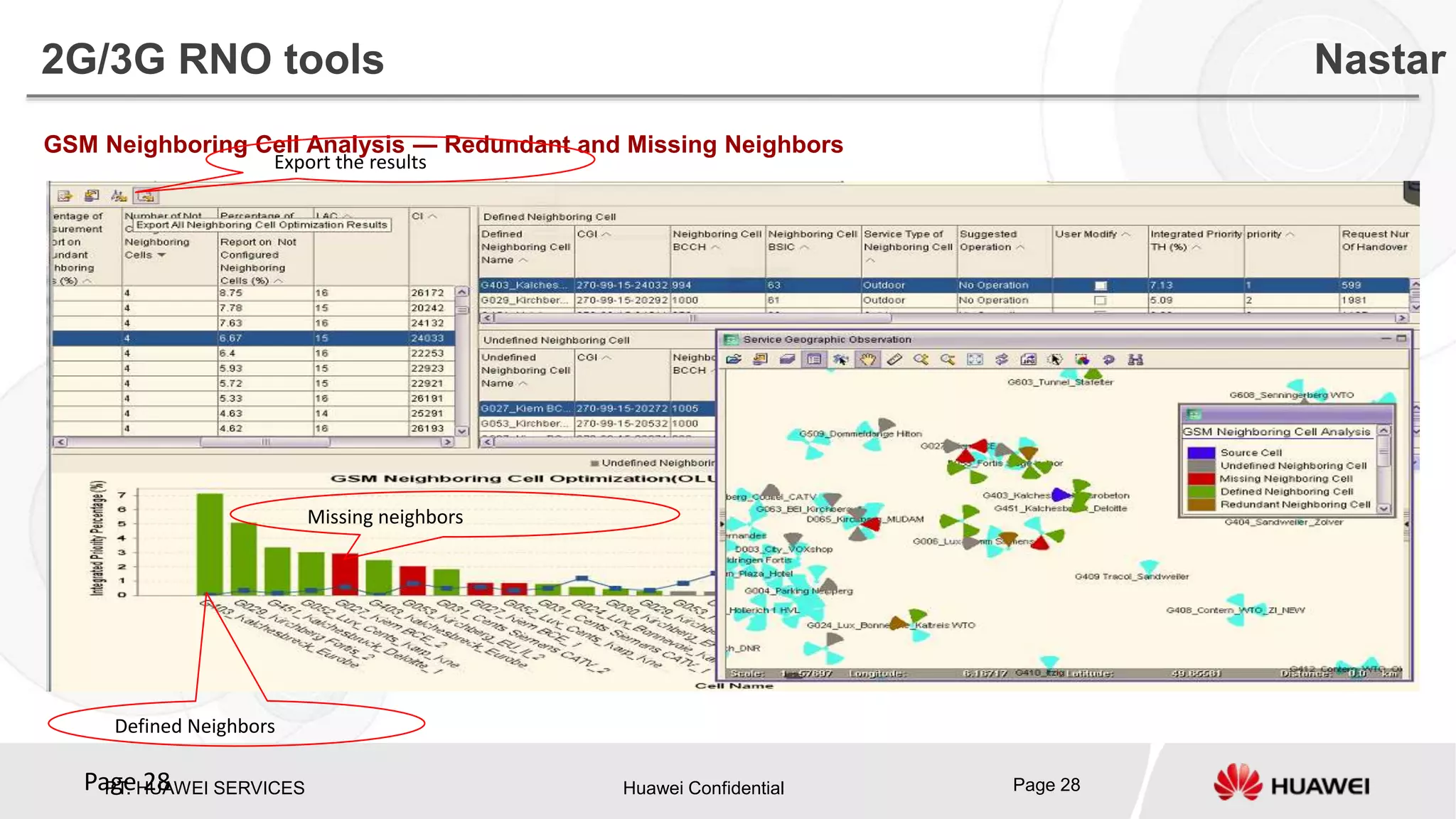Open the color theme settings icon
The image size is (1456, 819).
point(1082,360)
